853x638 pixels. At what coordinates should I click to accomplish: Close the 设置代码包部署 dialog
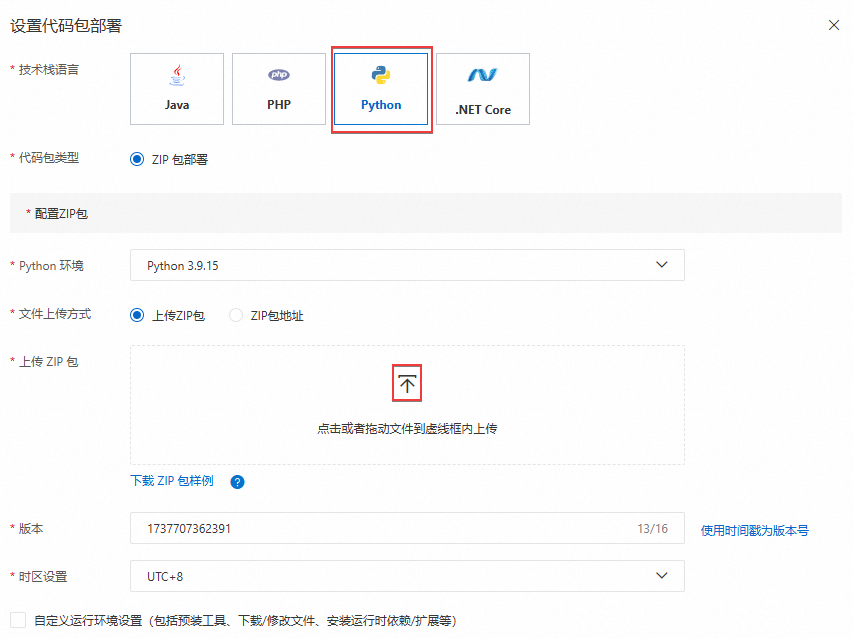point(833,25)
